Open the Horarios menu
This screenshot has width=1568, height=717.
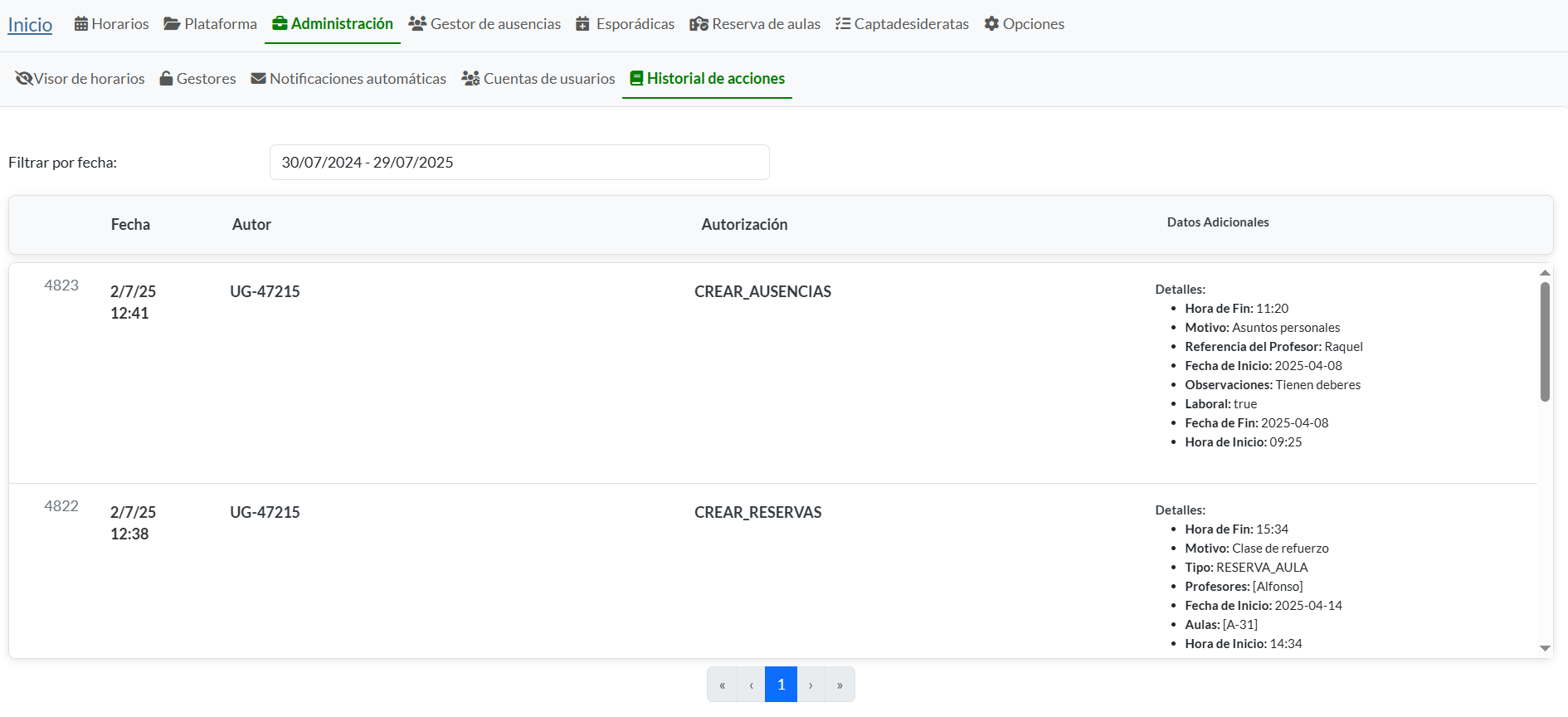tap(112, 24)
